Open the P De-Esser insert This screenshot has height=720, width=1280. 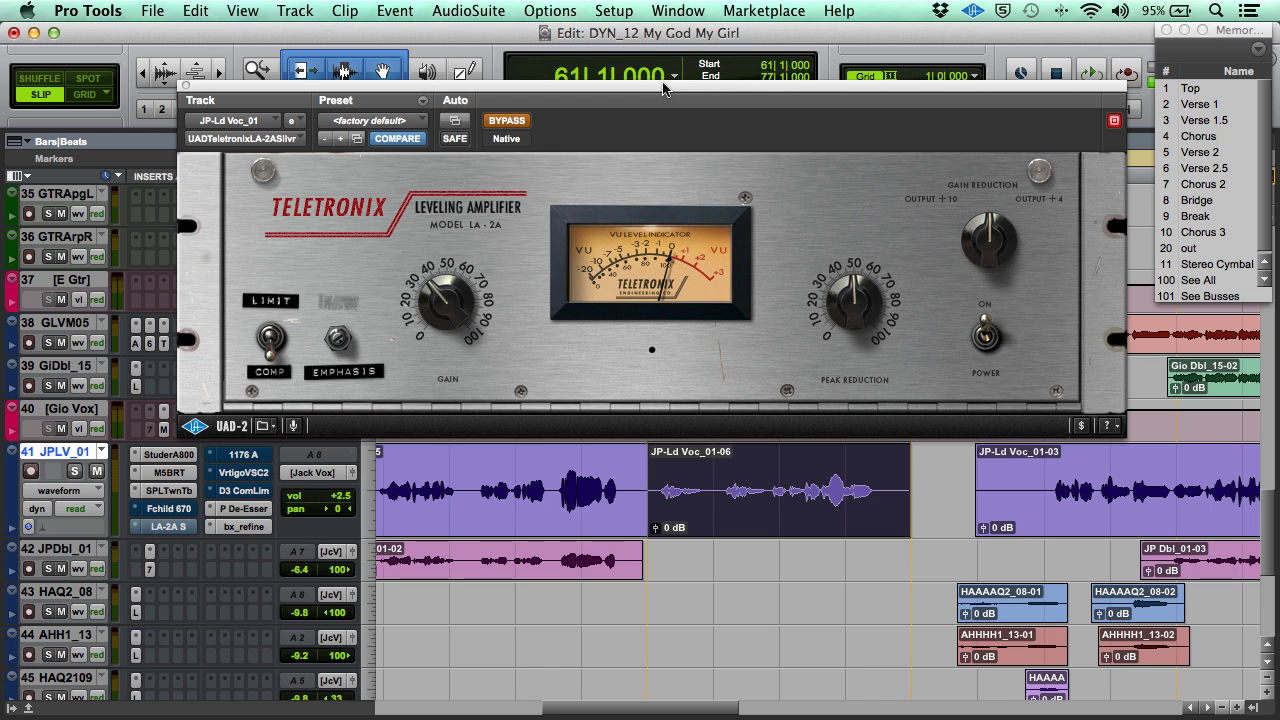pyautogui.click(x=244, y=509)
